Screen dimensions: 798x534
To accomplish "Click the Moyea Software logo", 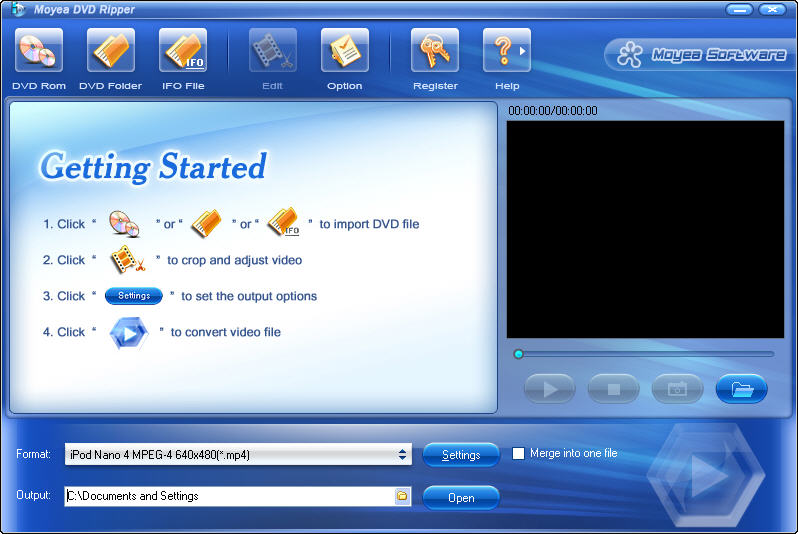I will coord(701,54).
